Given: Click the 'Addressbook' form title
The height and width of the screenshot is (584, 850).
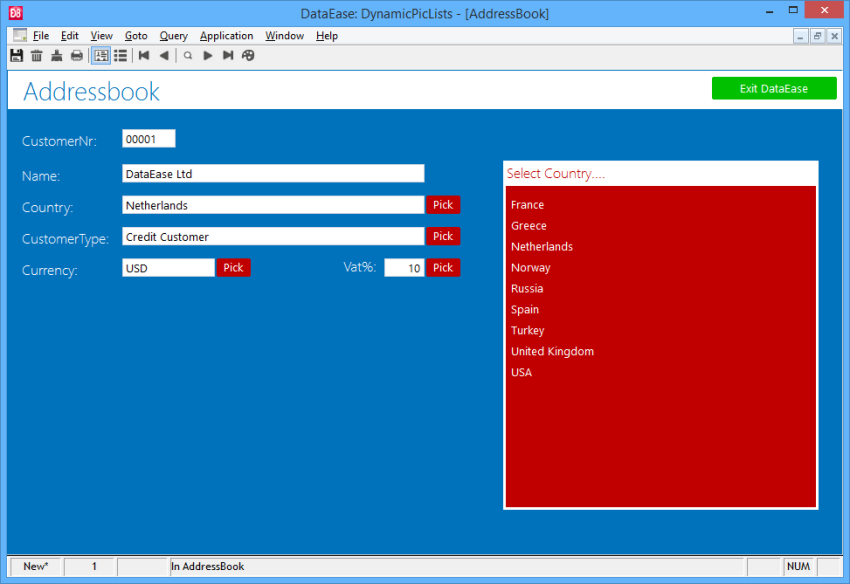Looking at the screenshot, I should [x=92, y=91].
